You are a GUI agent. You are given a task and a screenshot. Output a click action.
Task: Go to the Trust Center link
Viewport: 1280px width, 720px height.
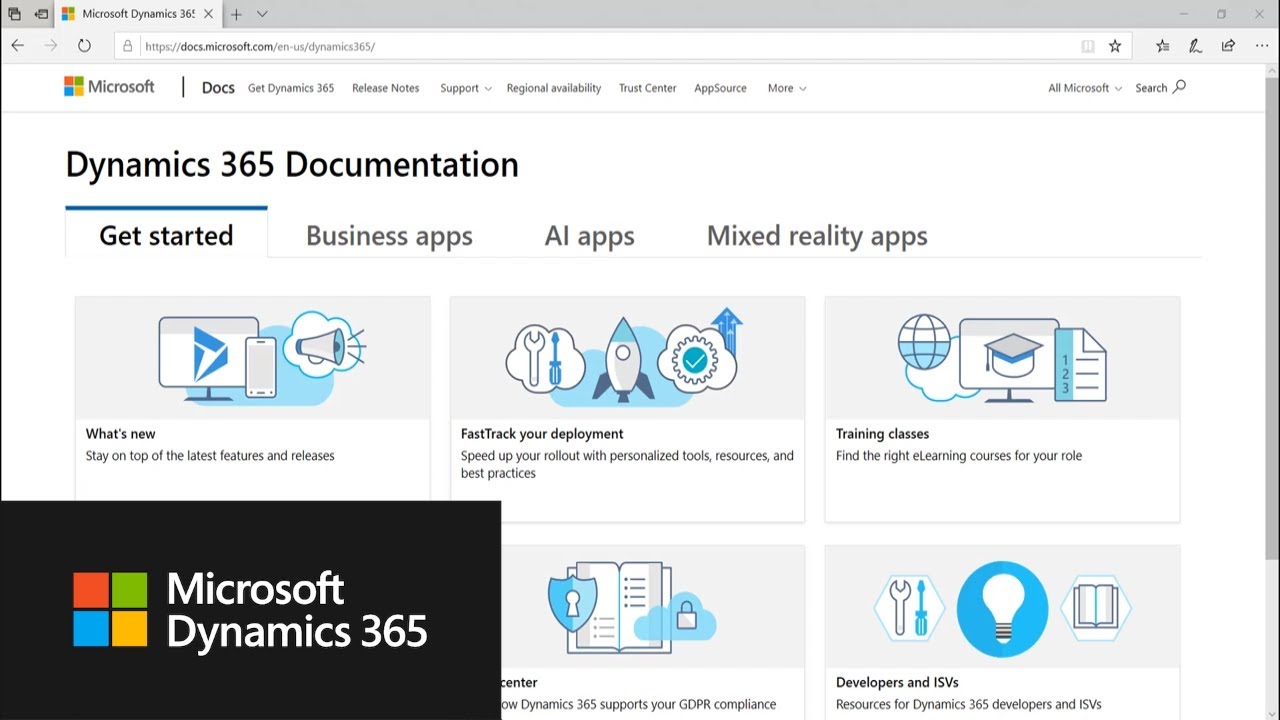pyautogui.click(x=648, y=88)
